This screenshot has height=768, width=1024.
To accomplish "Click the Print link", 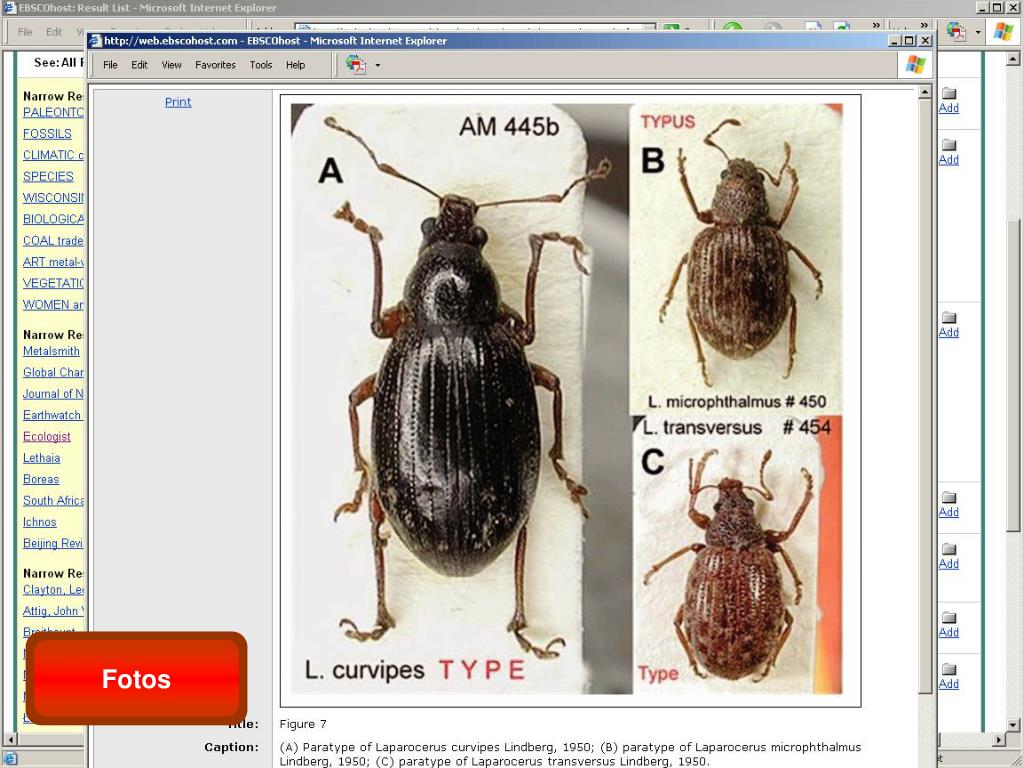I will (x=178, y=102).
